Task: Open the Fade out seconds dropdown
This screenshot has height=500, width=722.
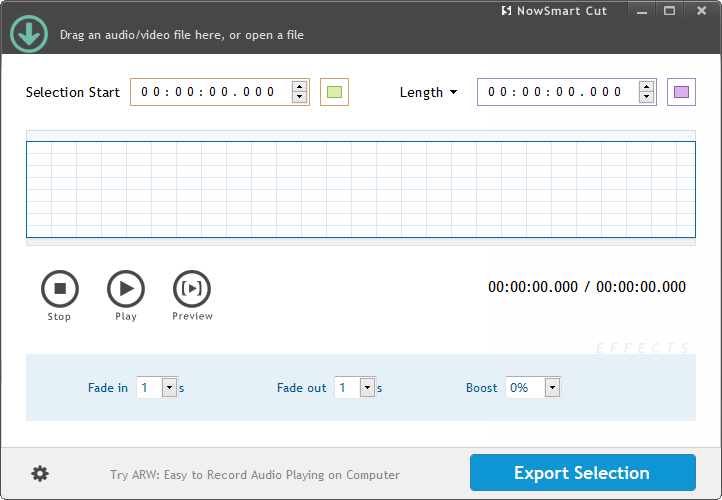Action: coord(367,388)
